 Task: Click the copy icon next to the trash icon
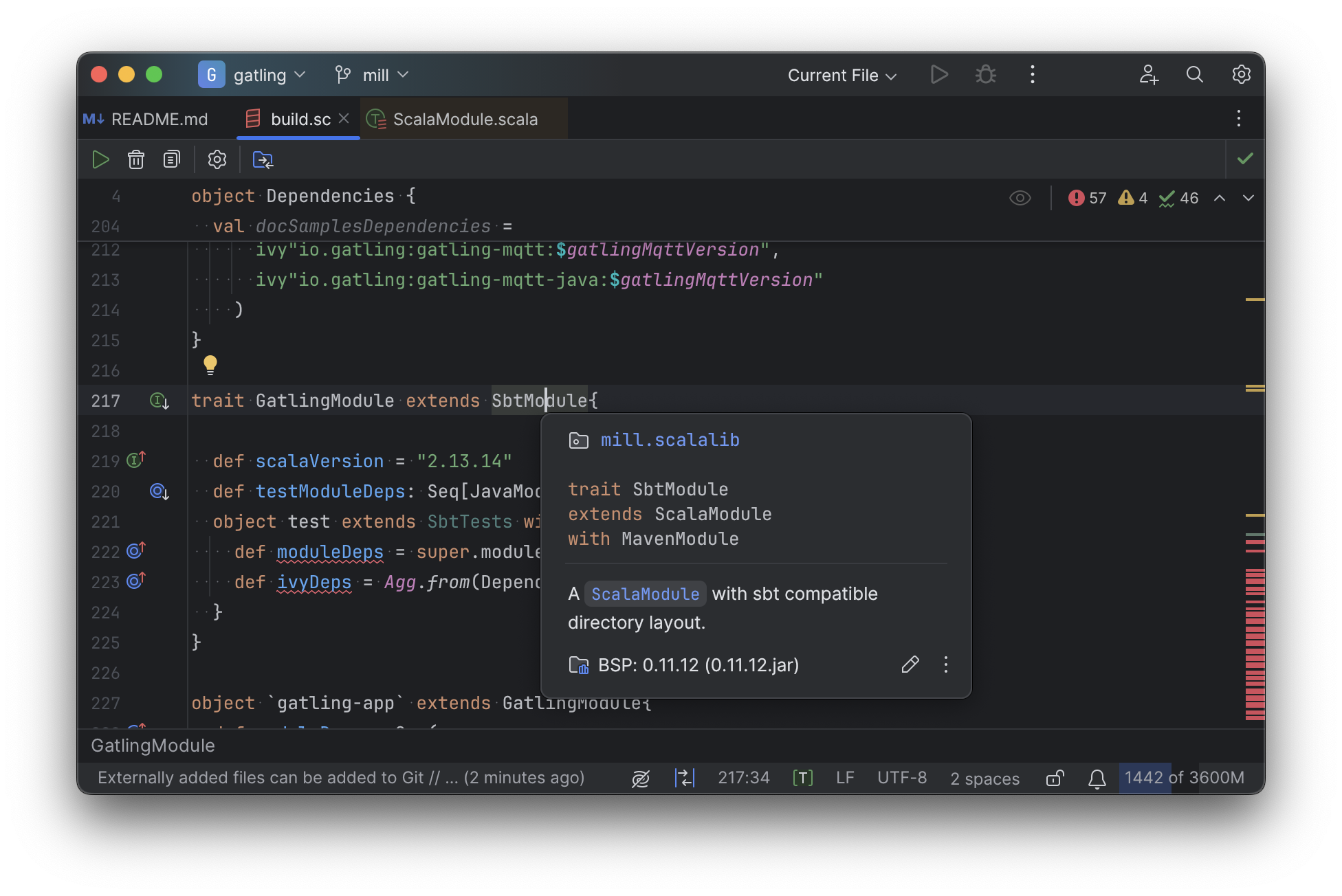point(171,159)
